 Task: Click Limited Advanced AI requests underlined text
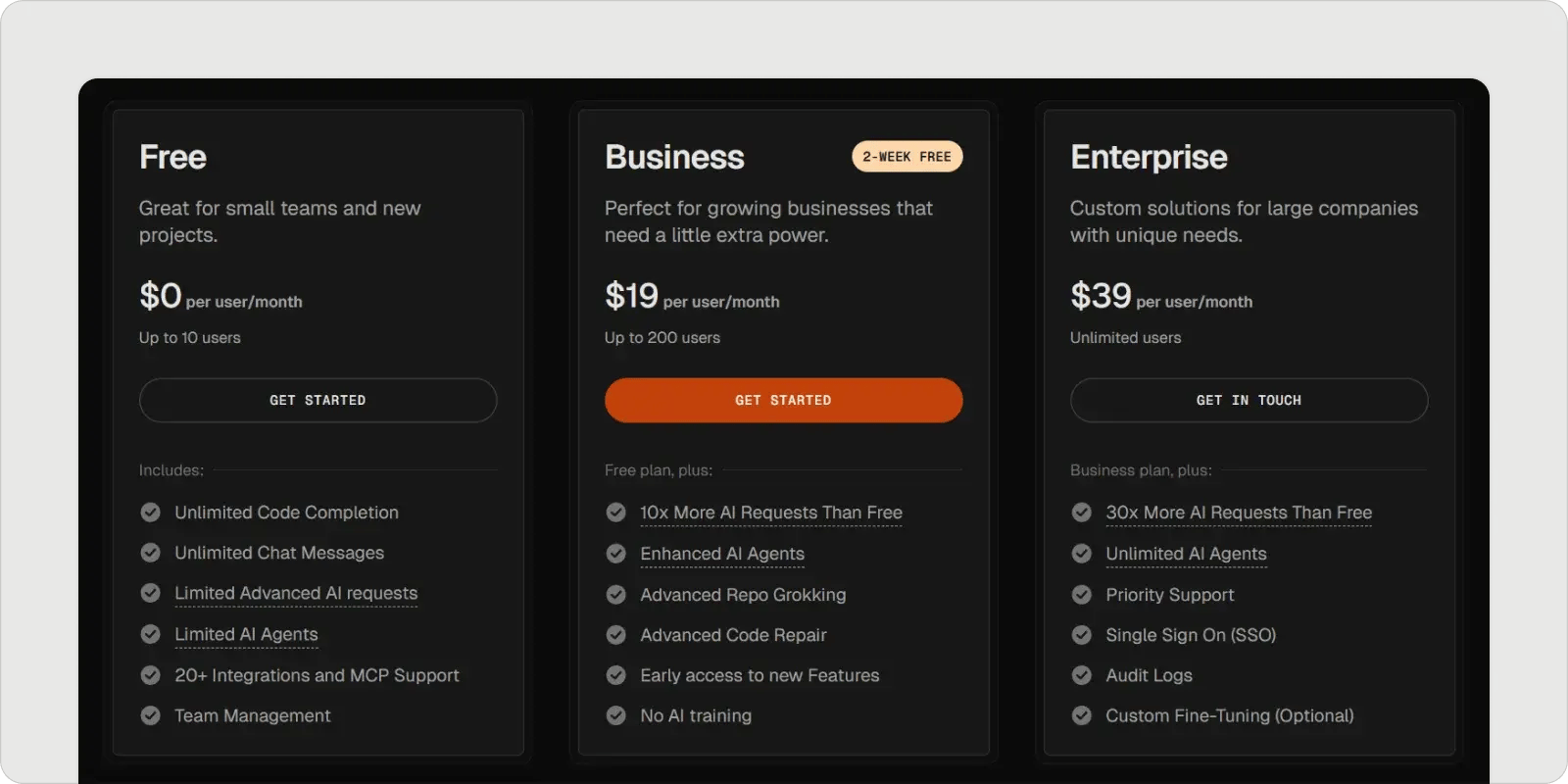(x=296, y=593)
